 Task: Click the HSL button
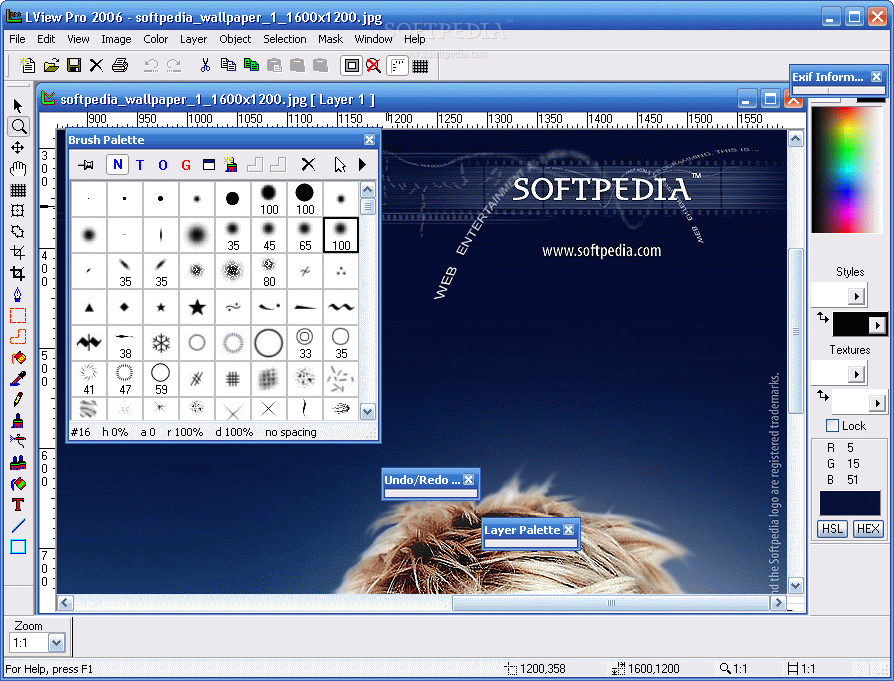832,529
